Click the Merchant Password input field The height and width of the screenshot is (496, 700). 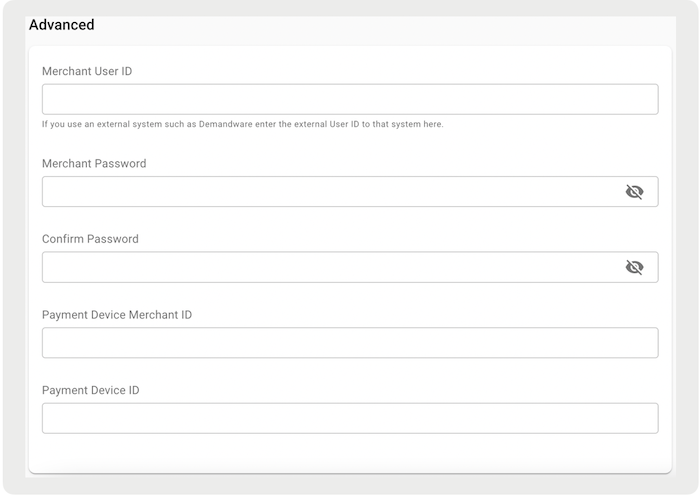click(350, 192)
